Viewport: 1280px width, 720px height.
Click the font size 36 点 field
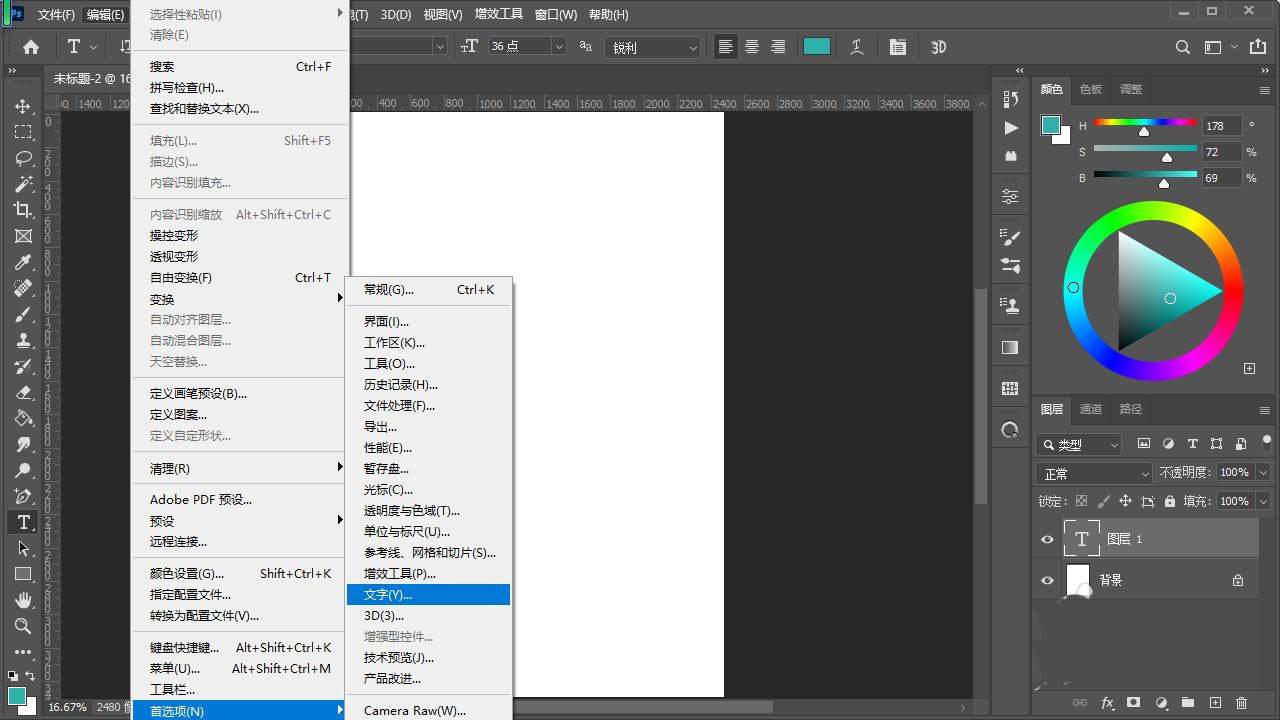tap(518, 47)
